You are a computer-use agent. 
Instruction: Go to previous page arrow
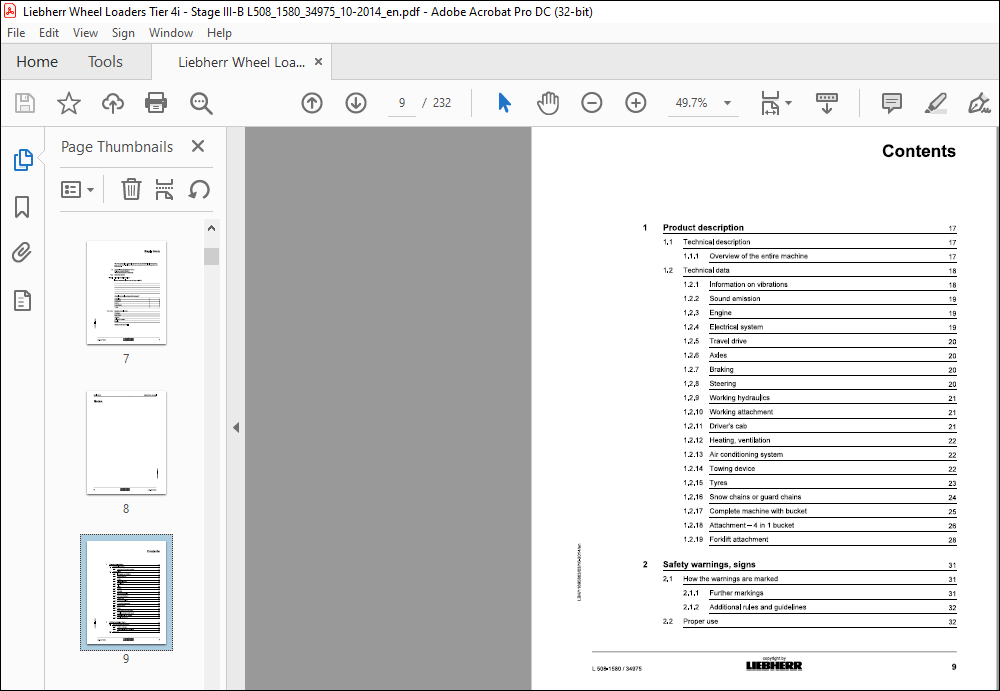312,103
